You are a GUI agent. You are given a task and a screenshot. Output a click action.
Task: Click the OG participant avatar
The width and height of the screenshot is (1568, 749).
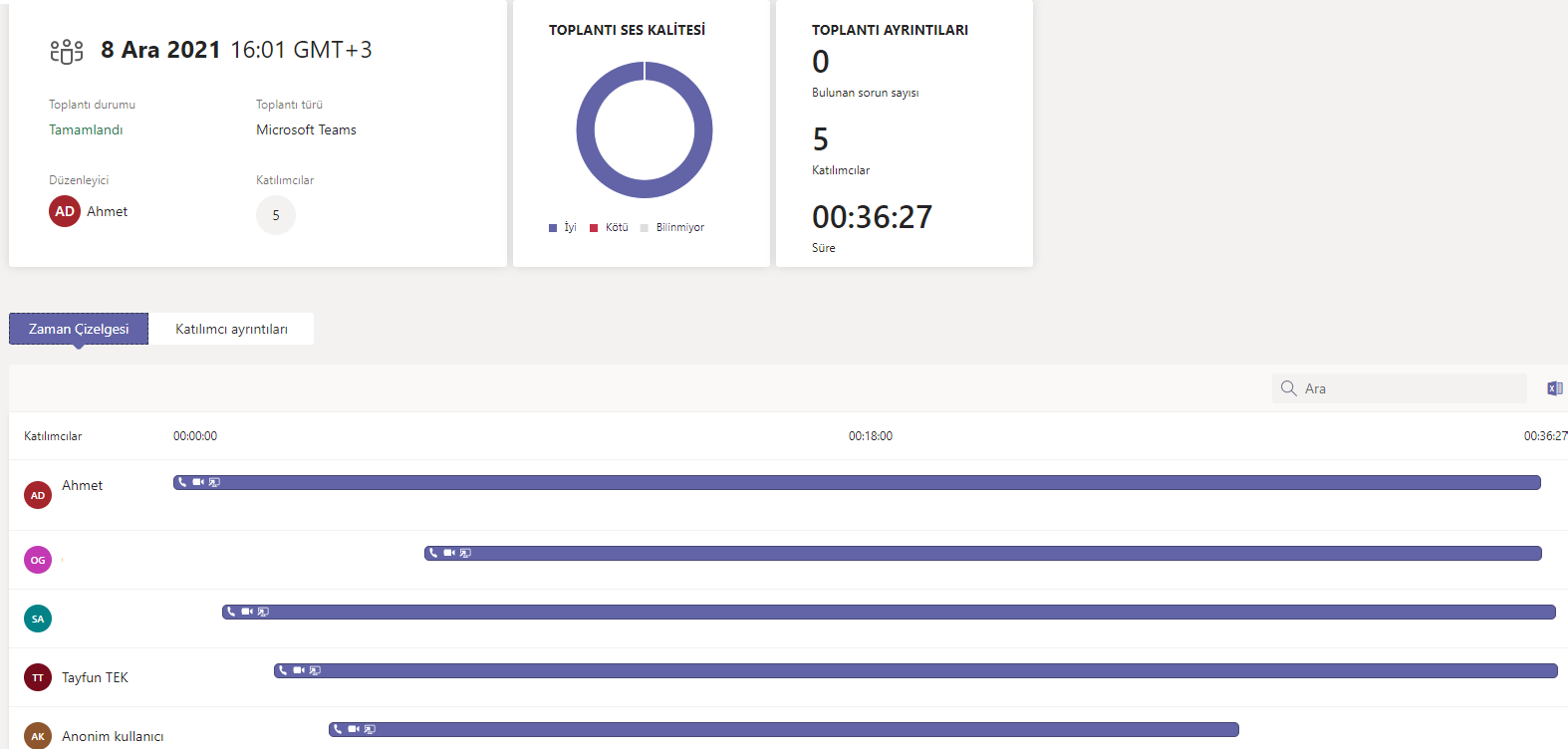[x=38, y=560]
